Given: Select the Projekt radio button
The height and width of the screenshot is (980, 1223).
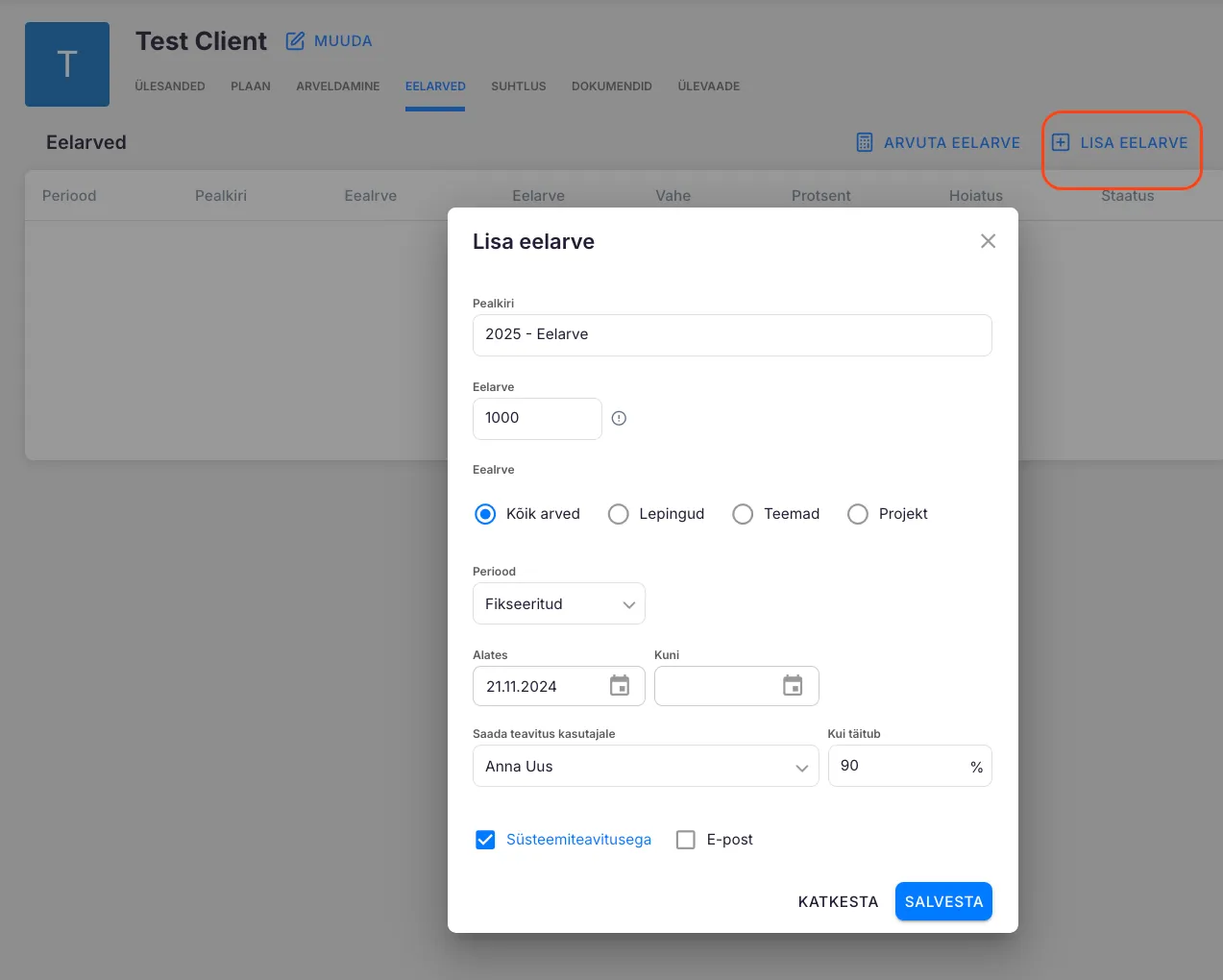Looking at the screenshot, I should [x=858, y=514].
